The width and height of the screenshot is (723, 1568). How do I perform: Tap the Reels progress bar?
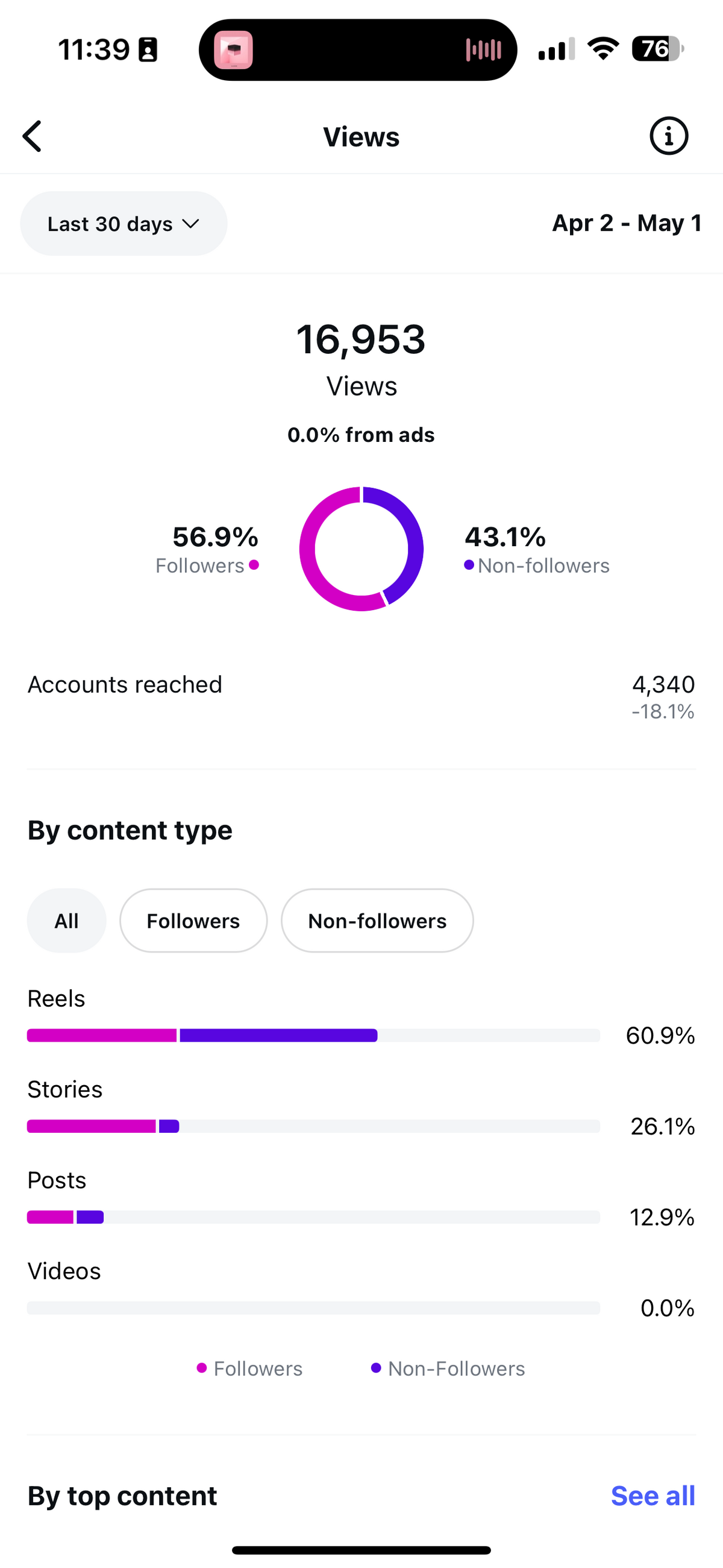[x=313, y=1036]
